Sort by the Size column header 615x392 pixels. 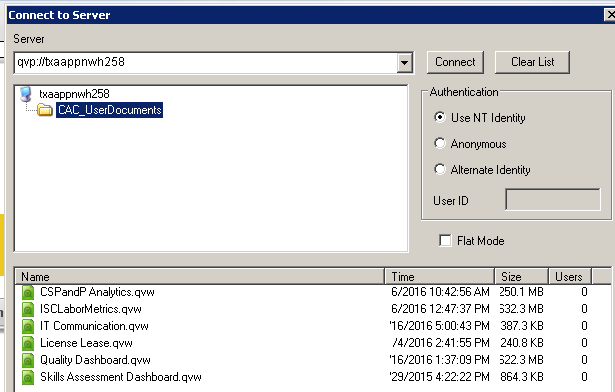521,277
